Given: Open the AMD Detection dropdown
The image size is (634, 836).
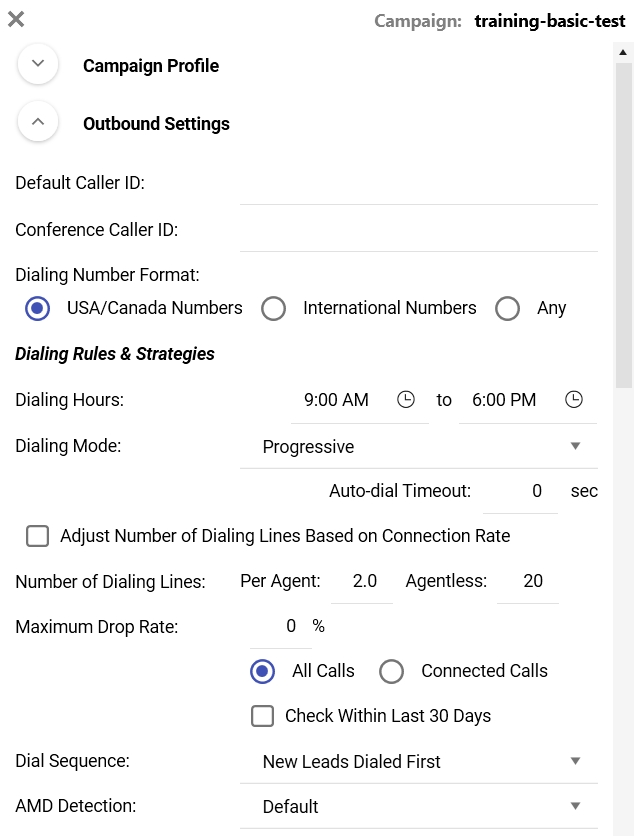Looking at the screenshot, I should pyautogui.click(x=419, y=807).
